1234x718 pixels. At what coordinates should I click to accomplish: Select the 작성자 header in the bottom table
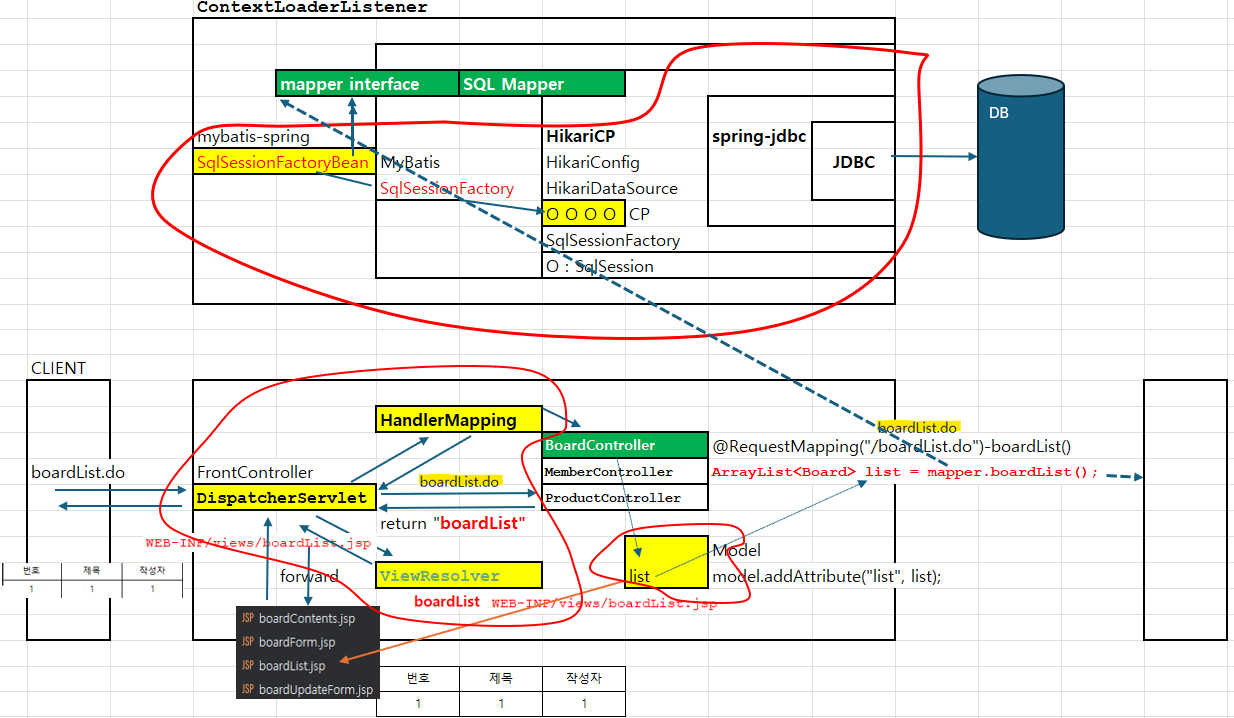(x=584, y=679)
